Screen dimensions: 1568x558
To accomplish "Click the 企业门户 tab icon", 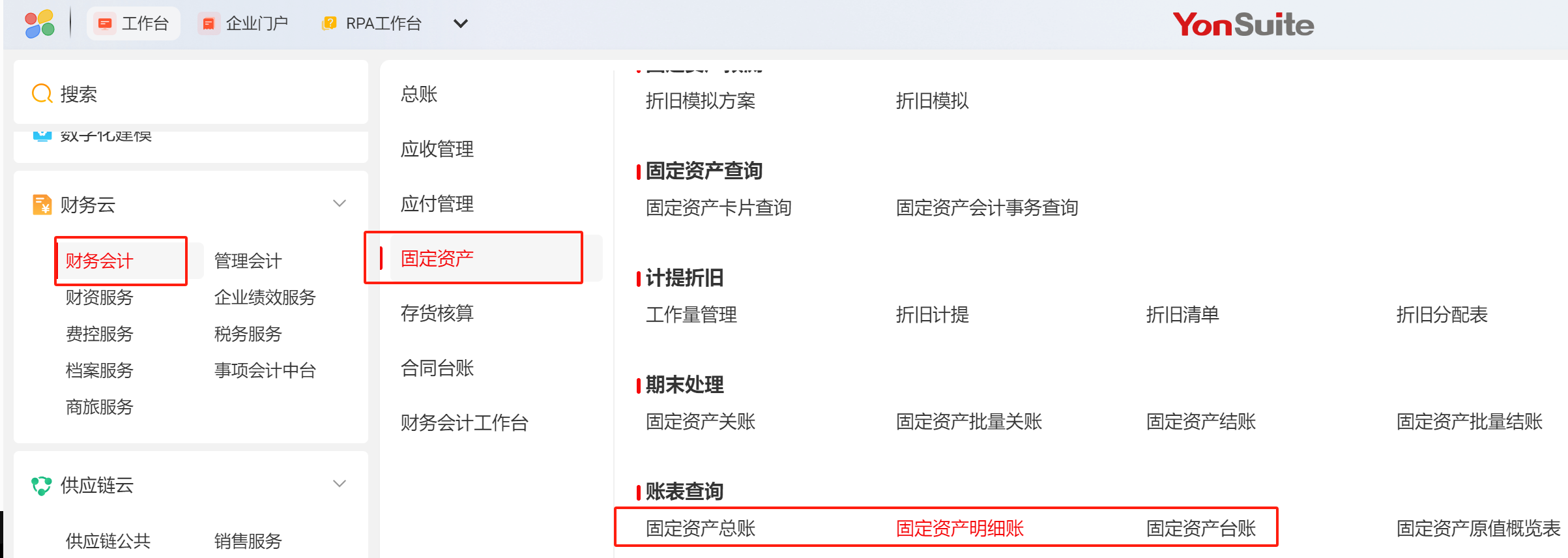I will 209,24.
